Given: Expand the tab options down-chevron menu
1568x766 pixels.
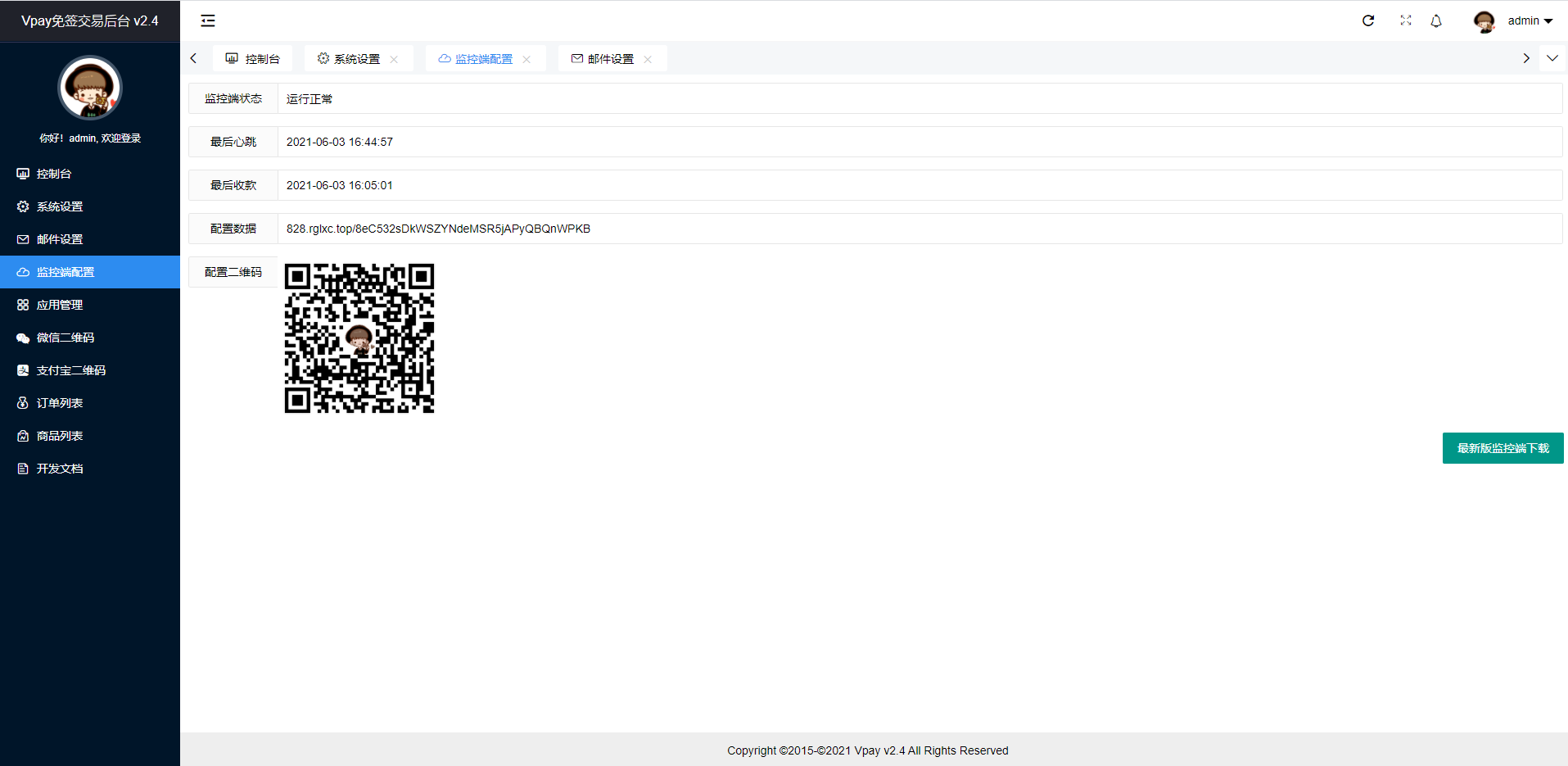Looking at the screenshot, I should click(x=1552, y=58).
